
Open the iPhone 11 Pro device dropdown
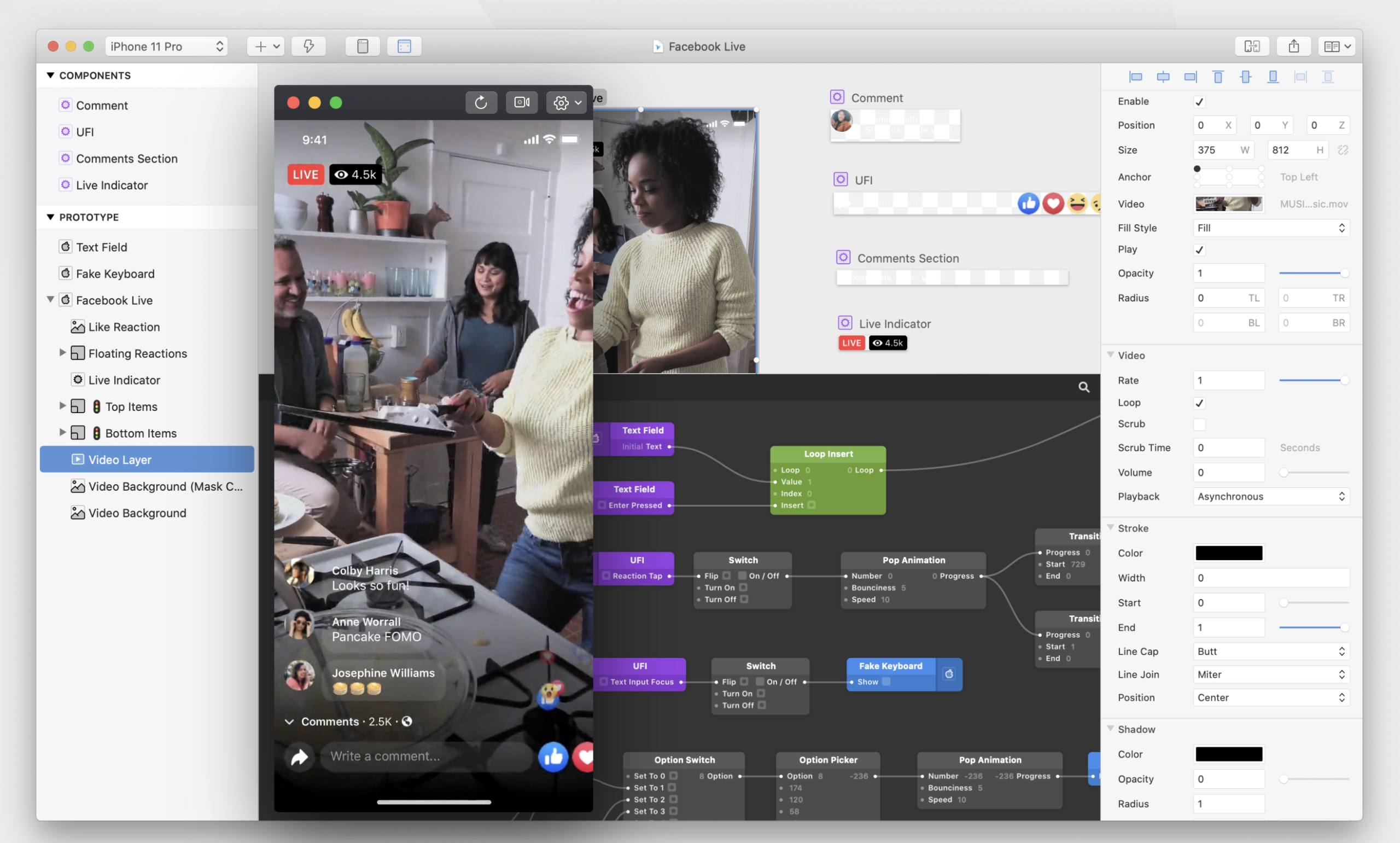[166, 46]
